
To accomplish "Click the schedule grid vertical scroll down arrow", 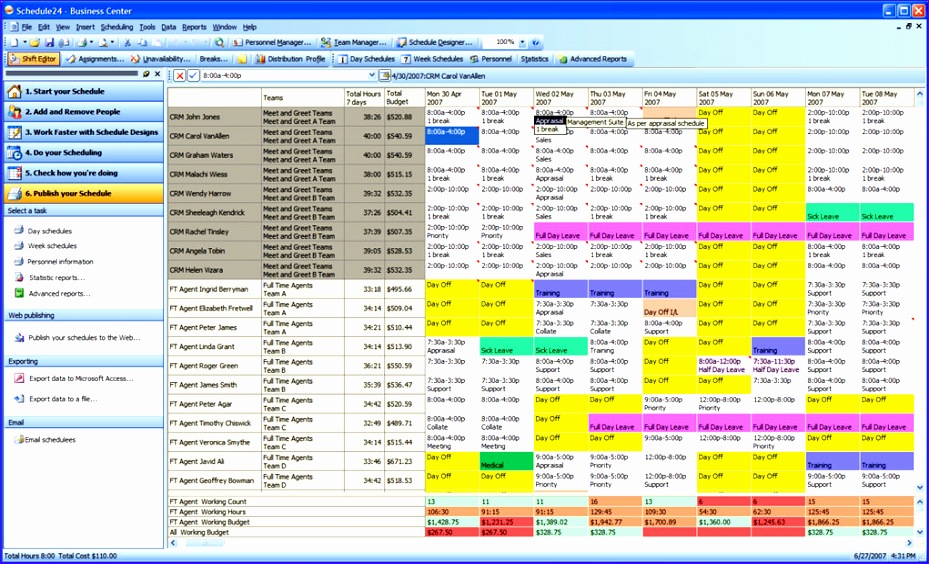I will [920, 488].
